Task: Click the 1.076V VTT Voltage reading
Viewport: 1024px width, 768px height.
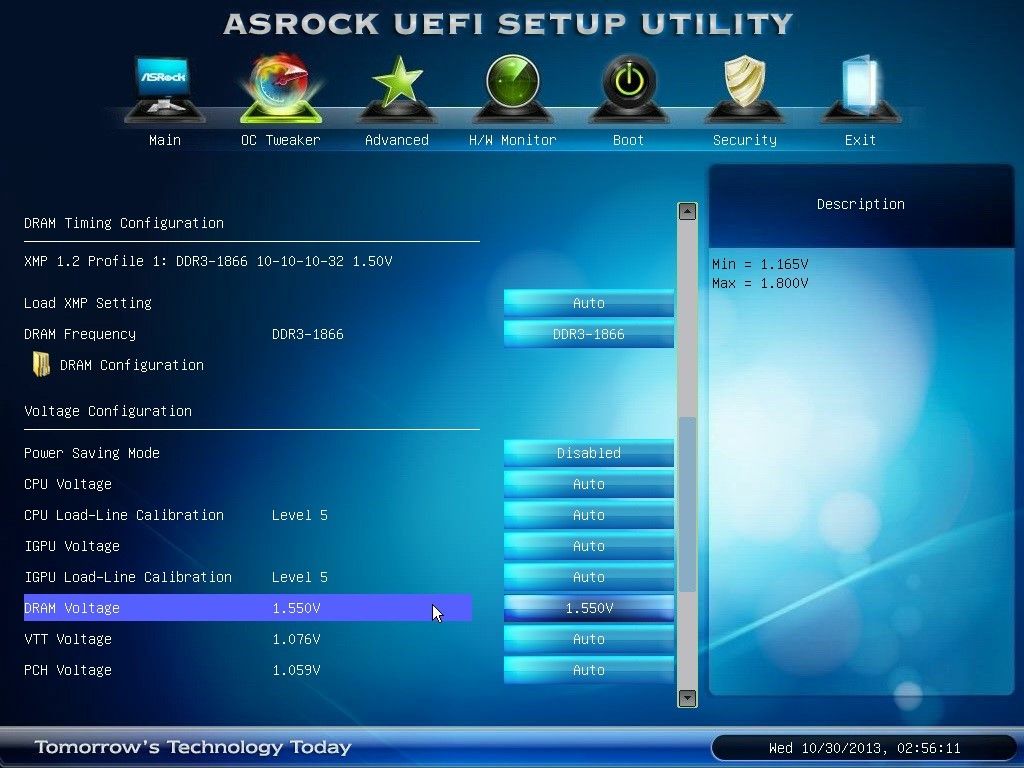Action: 296,639
